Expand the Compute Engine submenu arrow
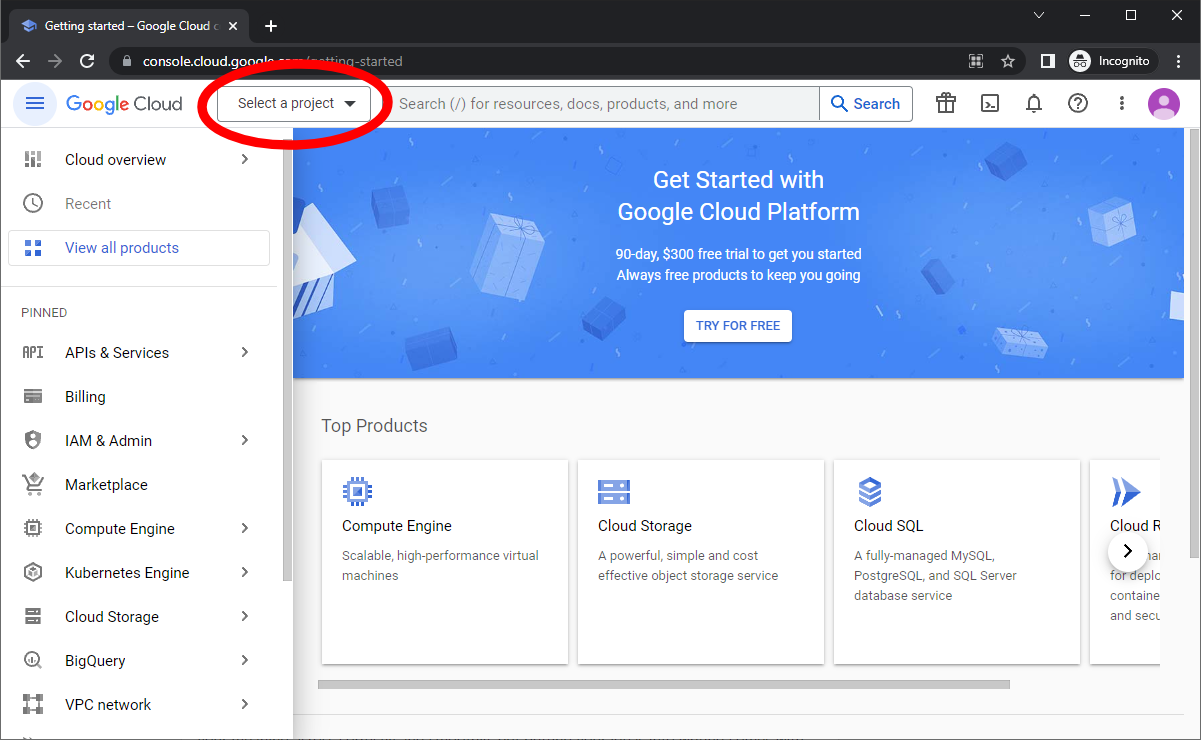Viewport: 1201px width, 740px height. 245,529
